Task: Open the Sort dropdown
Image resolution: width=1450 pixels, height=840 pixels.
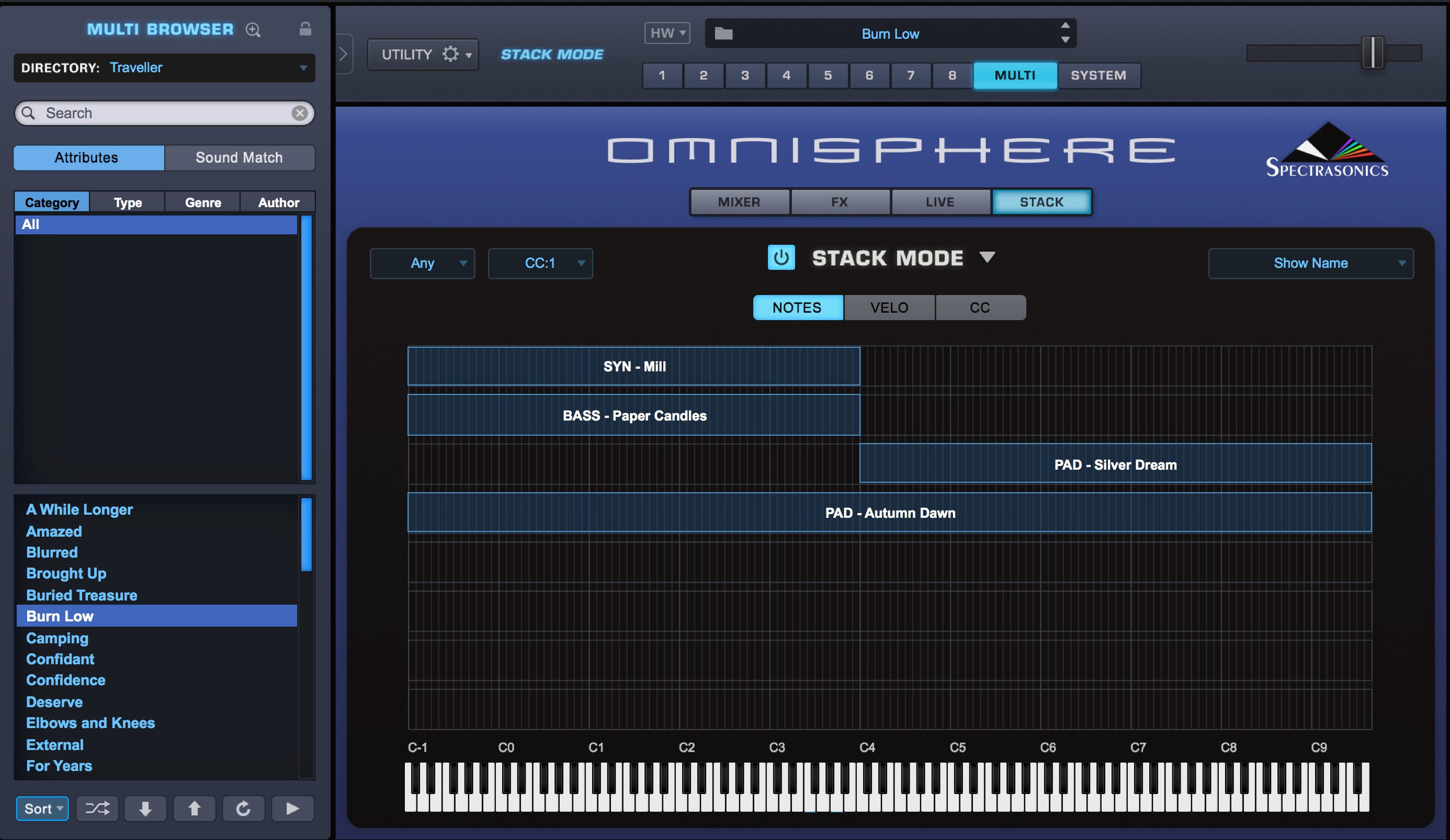Action: [42, 809]
